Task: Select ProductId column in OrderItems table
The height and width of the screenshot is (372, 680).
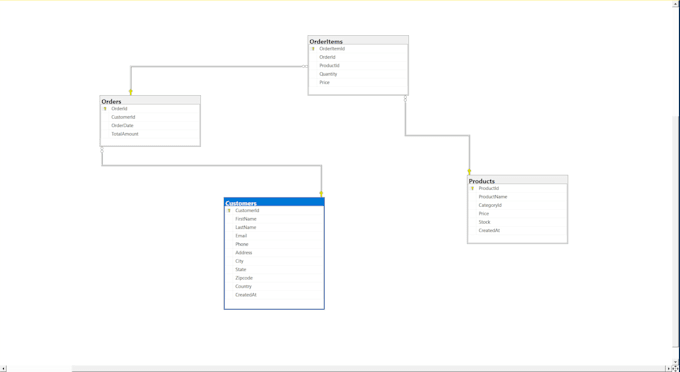Action: tap(358, 65)
